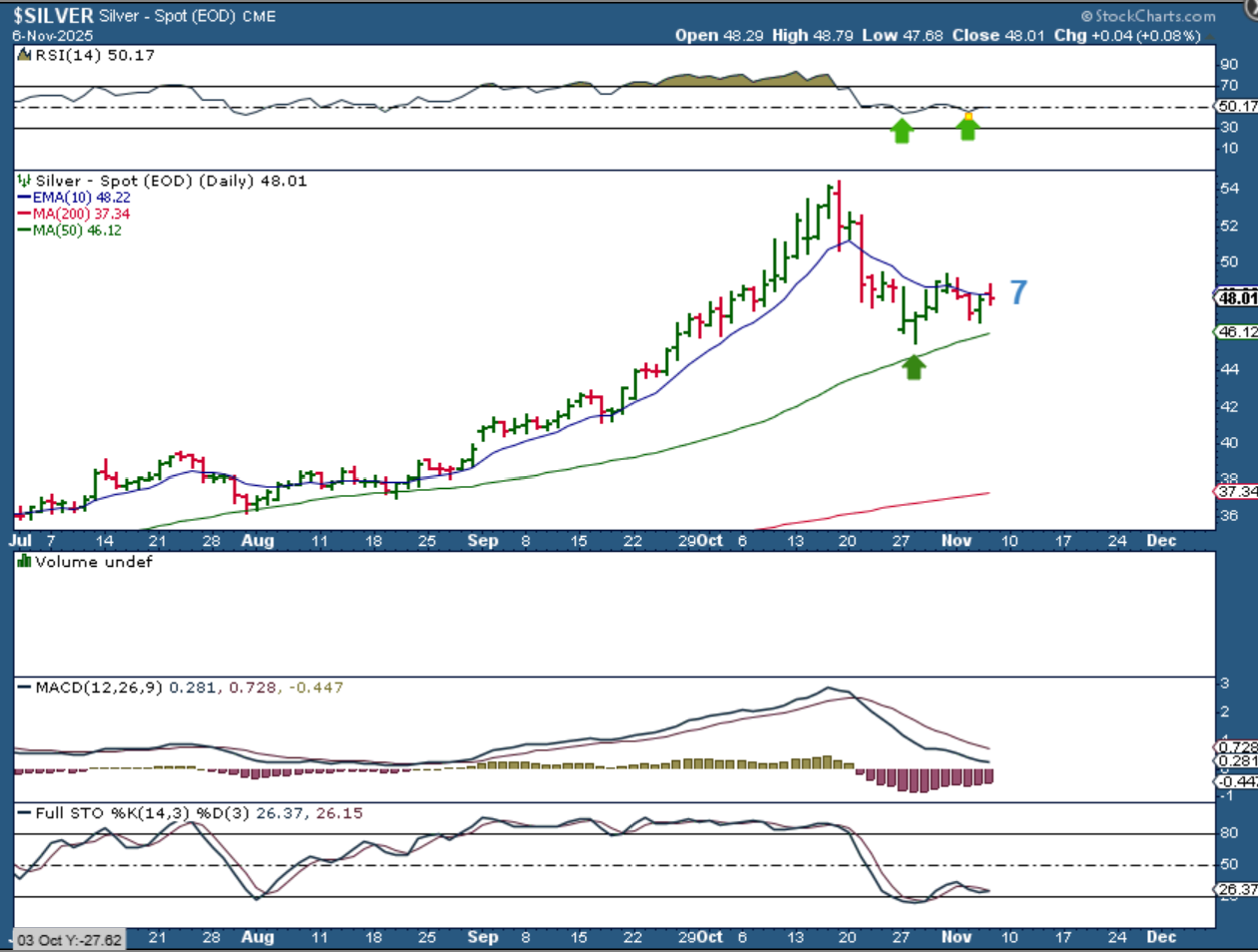Click the 80 level on stochastic axis
Image resolution: width=1258 pixels, height=952 pixels.
pyautogui.click(x=1229, y=832)
